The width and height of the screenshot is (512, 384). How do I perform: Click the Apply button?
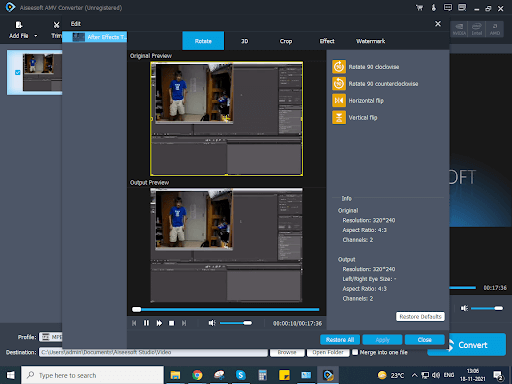point(382,340)
